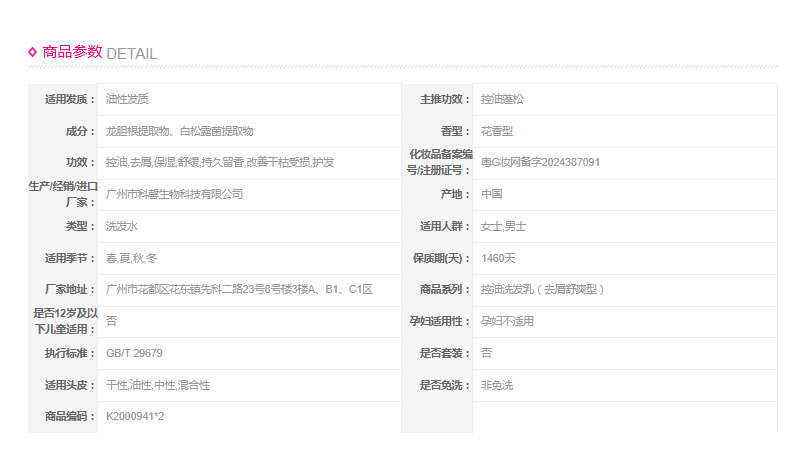Click the 中国 origin value
Screen dimensions: 806x474
(x=491, y=194)
